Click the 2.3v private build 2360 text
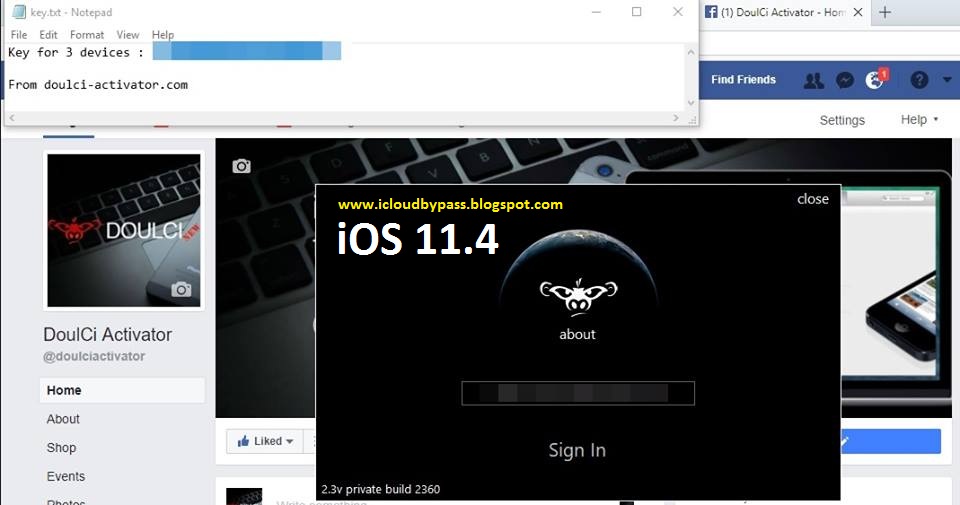This screenshot has height=505, width=960. 380,489
